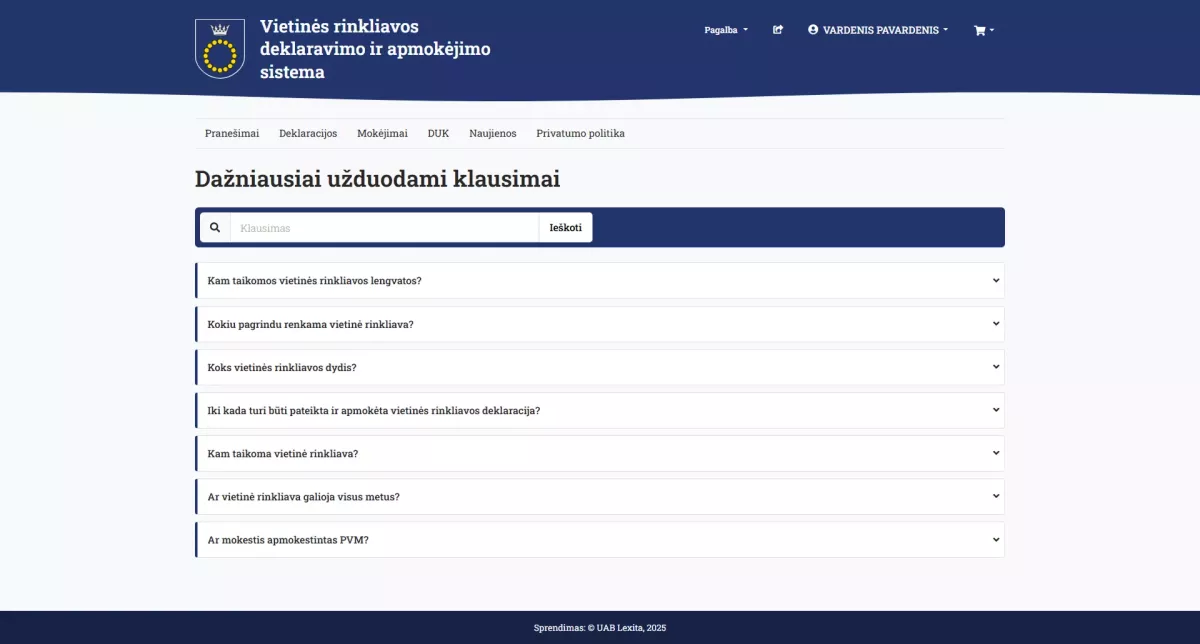Screen dimensions: 1200x644
Task: Open the Deklaracijos tab
Action: pyautogui.click(x=308, y=133)
